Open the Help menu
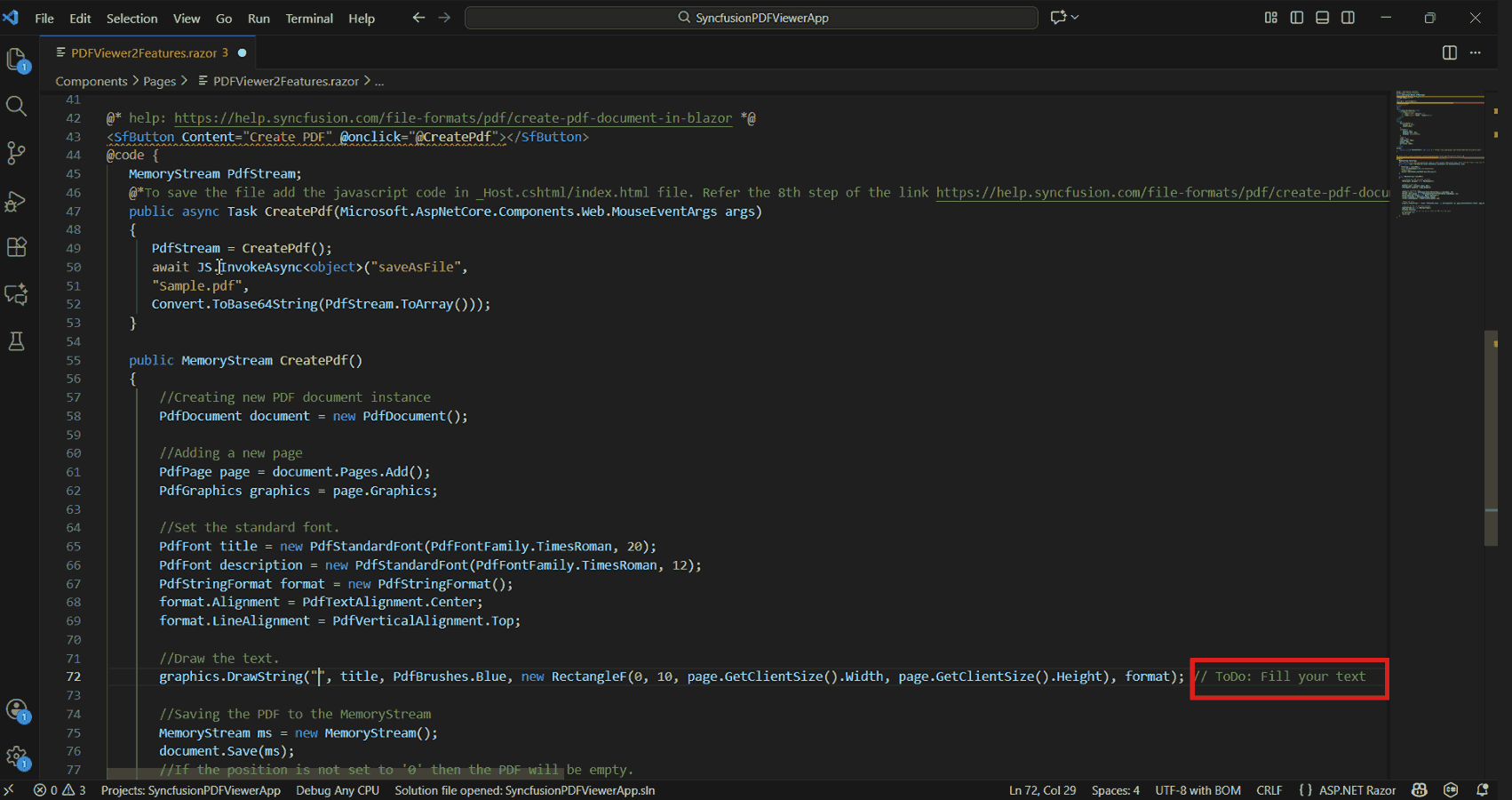The image size is (1512, 800). click(362, 18)
